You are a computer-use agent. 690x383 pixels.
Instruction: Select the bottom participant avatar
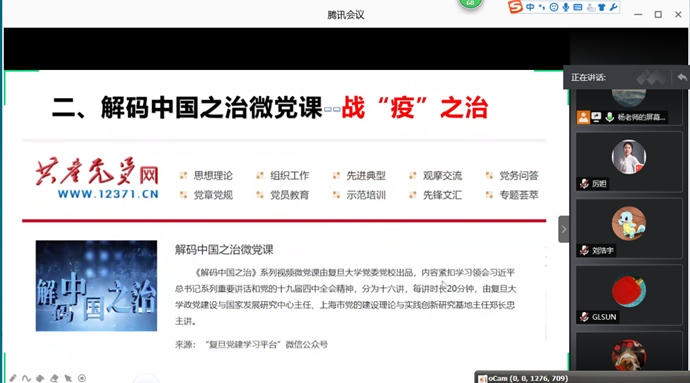[629, 355]
